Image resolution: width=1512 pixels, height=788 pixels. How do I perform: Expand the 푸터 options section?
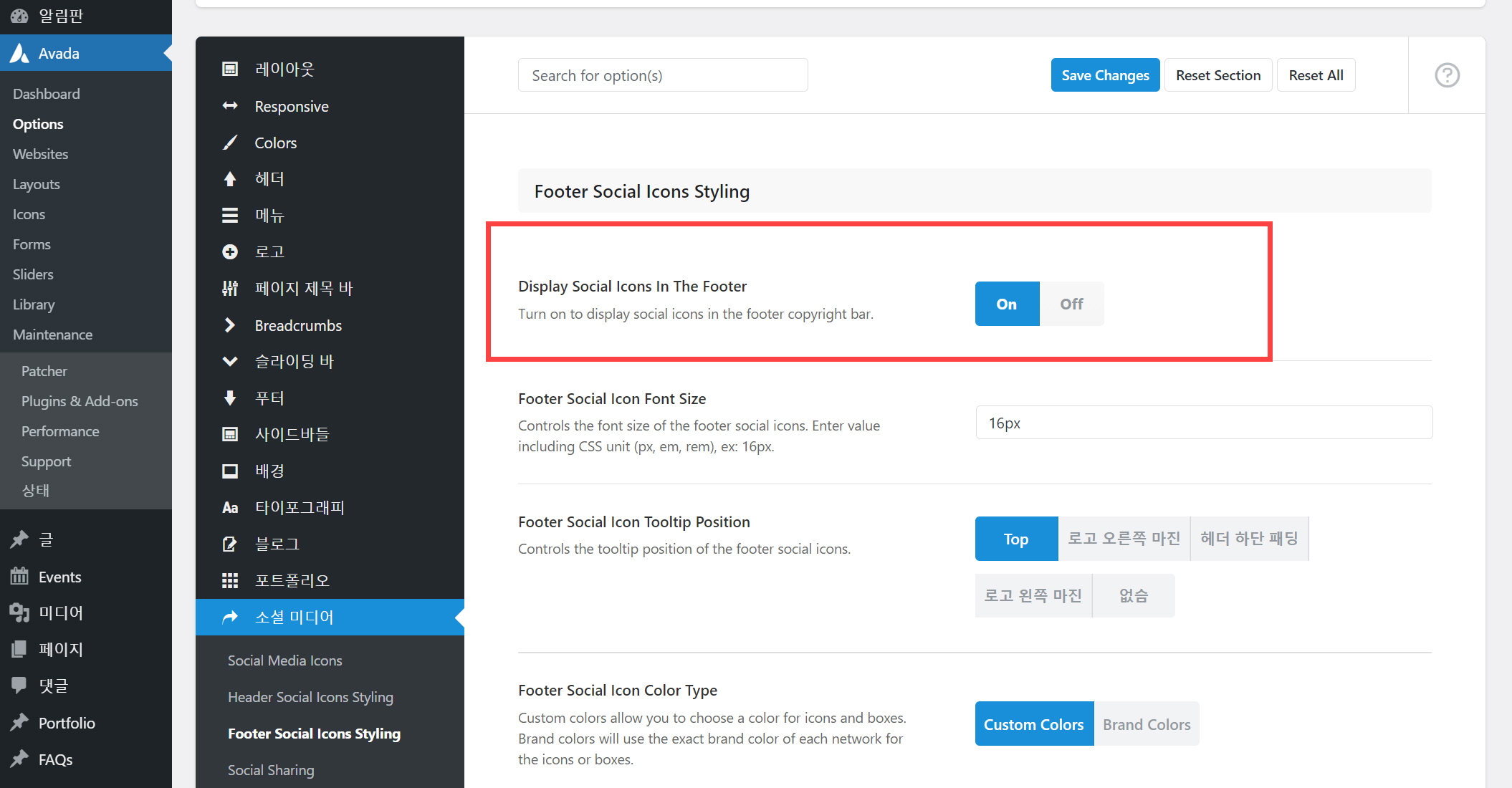269,398
